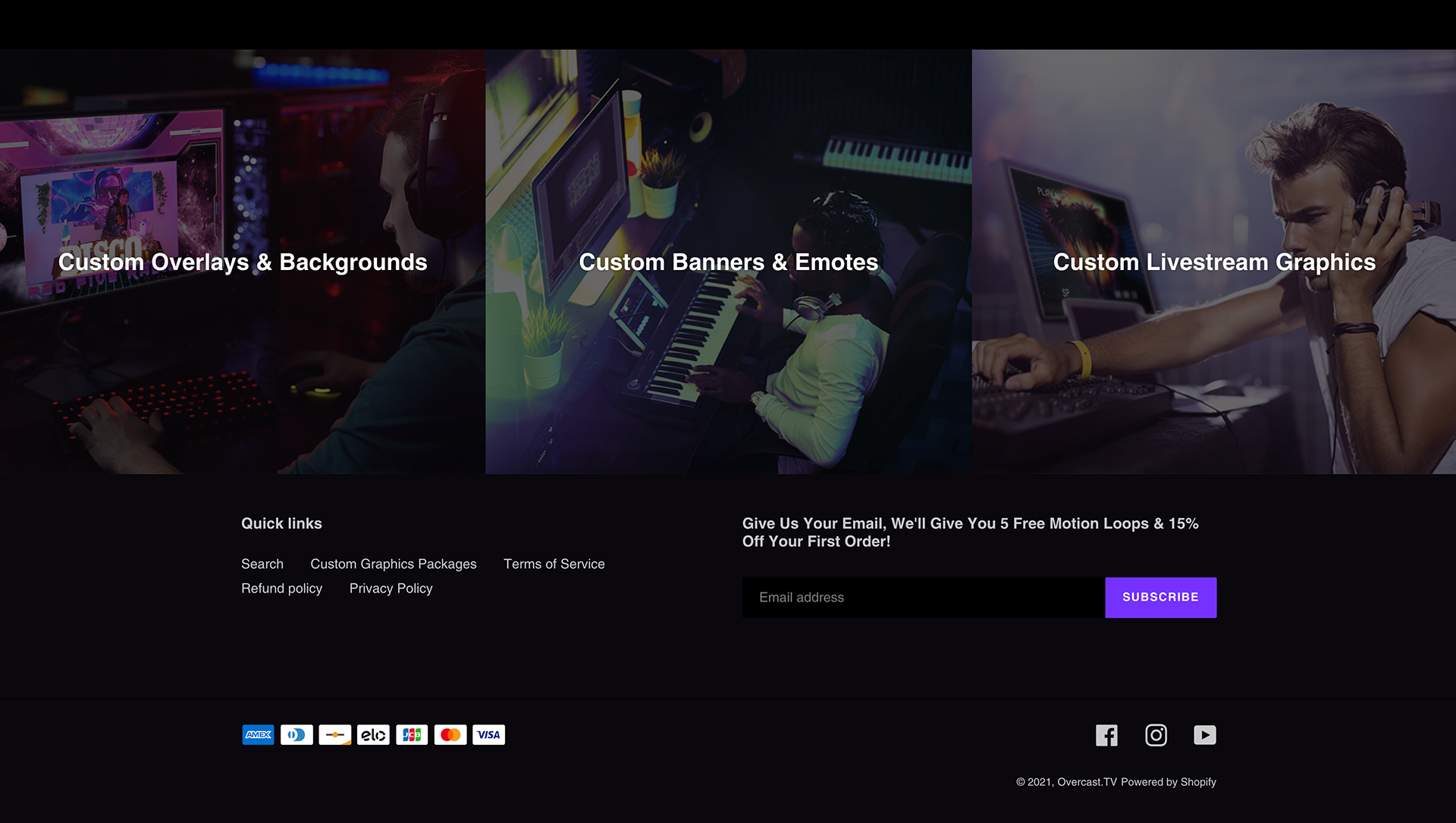
Task: Click the Quick links heading
Action: 281,523
